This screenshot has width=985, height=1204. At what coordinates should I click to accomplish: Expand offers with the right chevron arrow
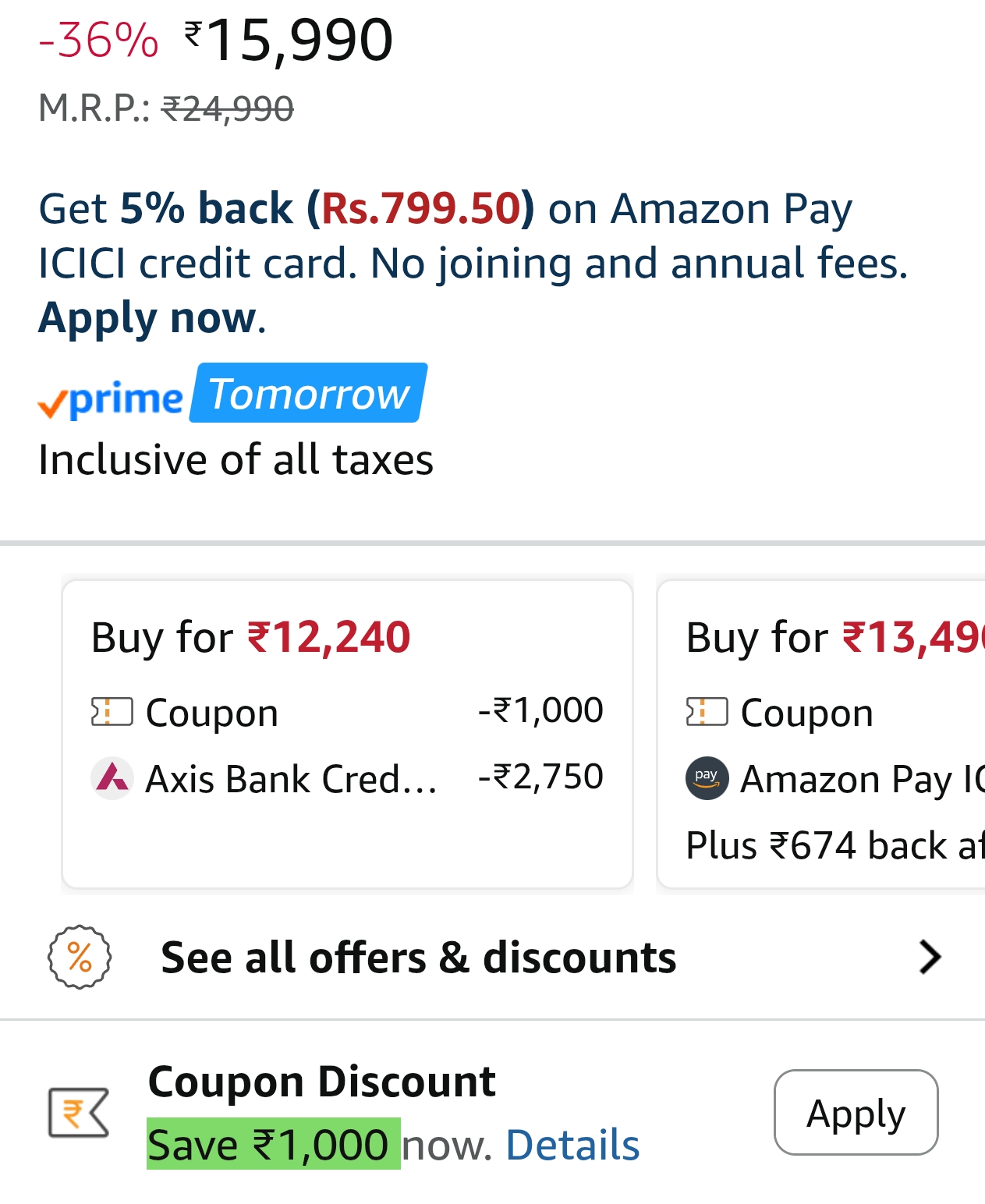930,957
